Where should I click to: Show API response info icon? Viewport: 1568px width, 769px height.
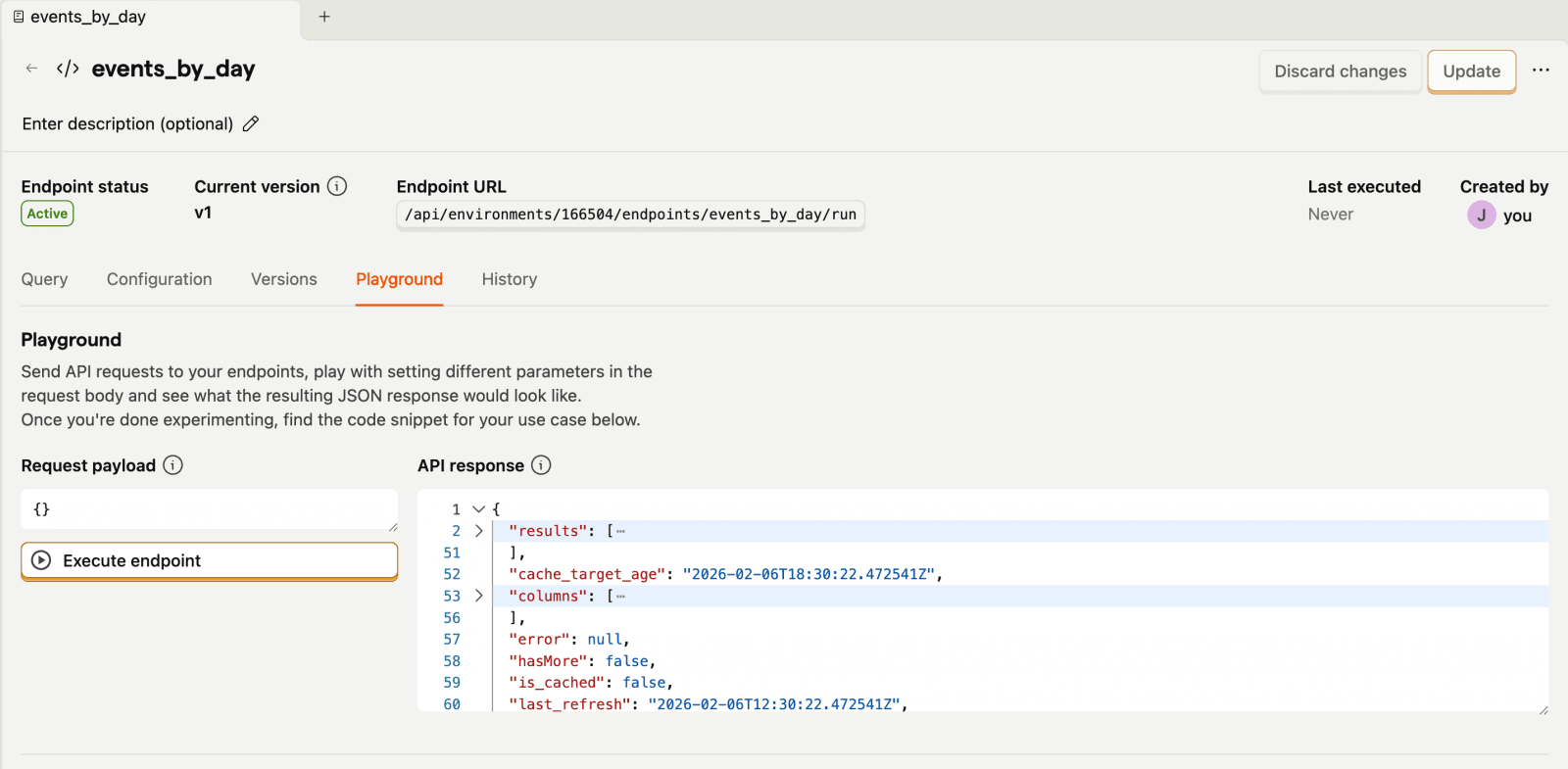(541, 465)
